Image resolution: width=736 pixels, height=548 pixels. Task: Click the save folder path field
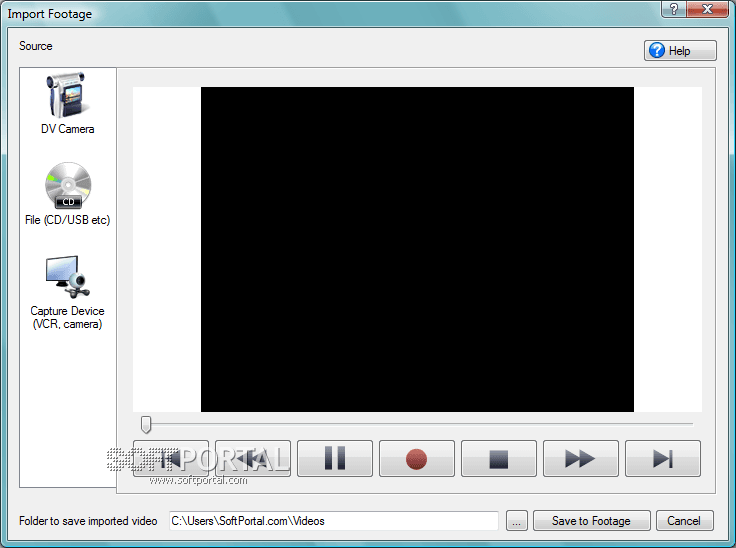pyautogui.click(x=334, y=521)
